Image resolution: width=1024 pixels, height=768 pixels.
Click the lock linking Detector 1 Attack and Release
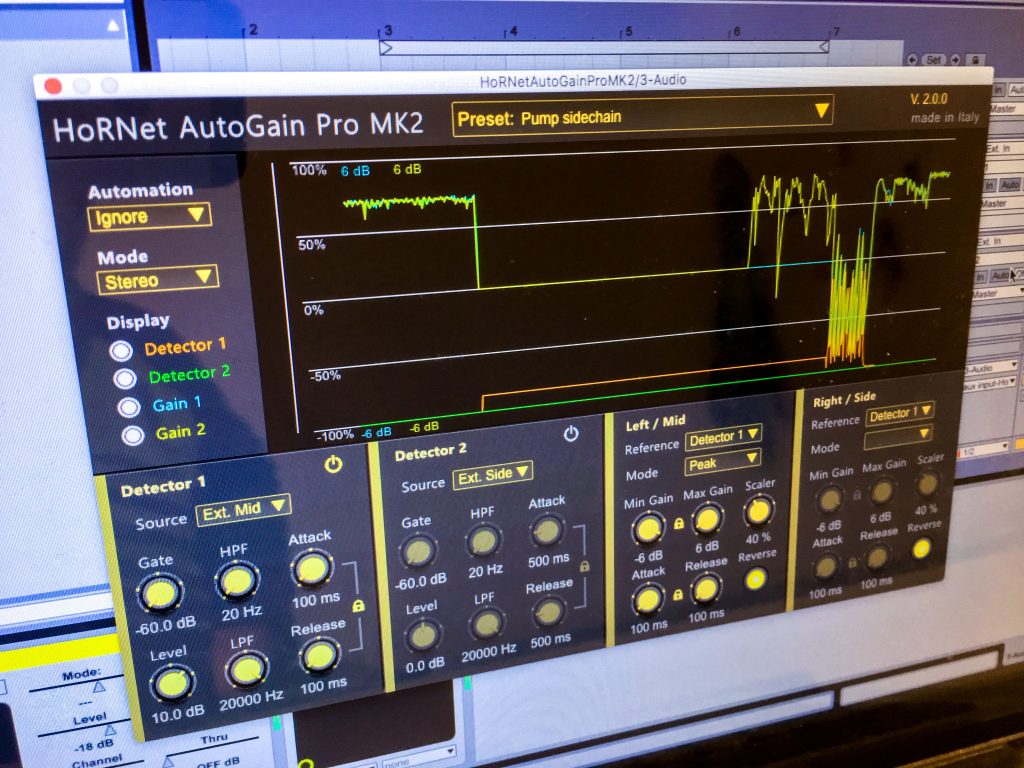(357, 608)
